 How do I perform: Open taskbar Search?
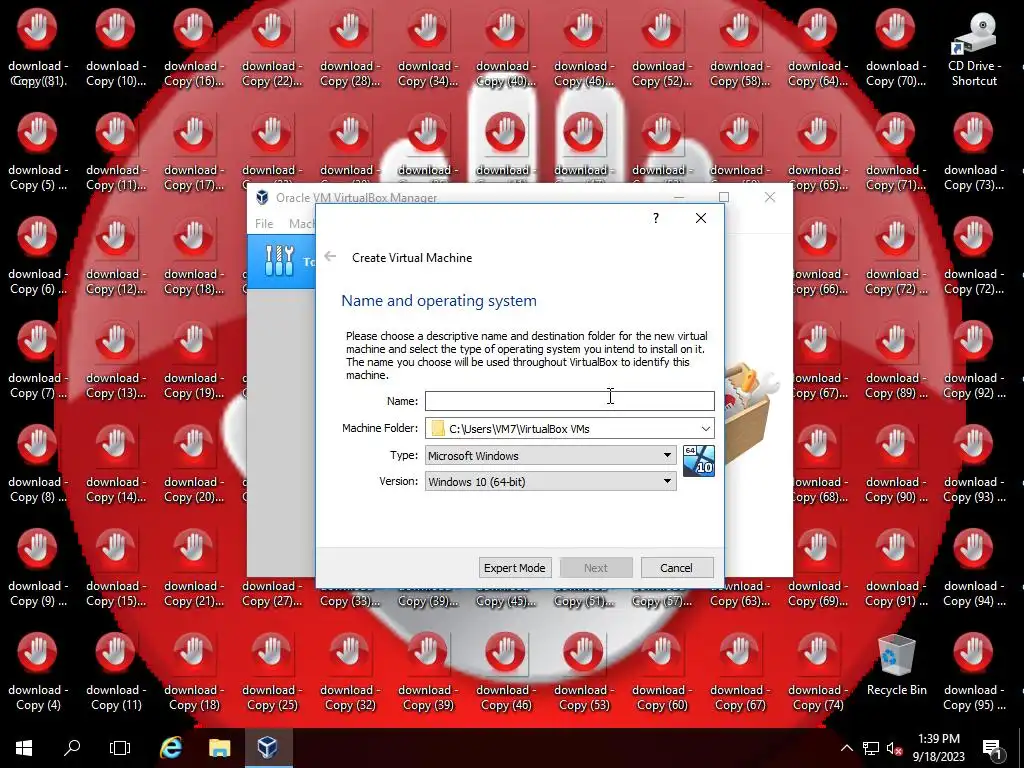pyautogui.click(x=72, y=748)
